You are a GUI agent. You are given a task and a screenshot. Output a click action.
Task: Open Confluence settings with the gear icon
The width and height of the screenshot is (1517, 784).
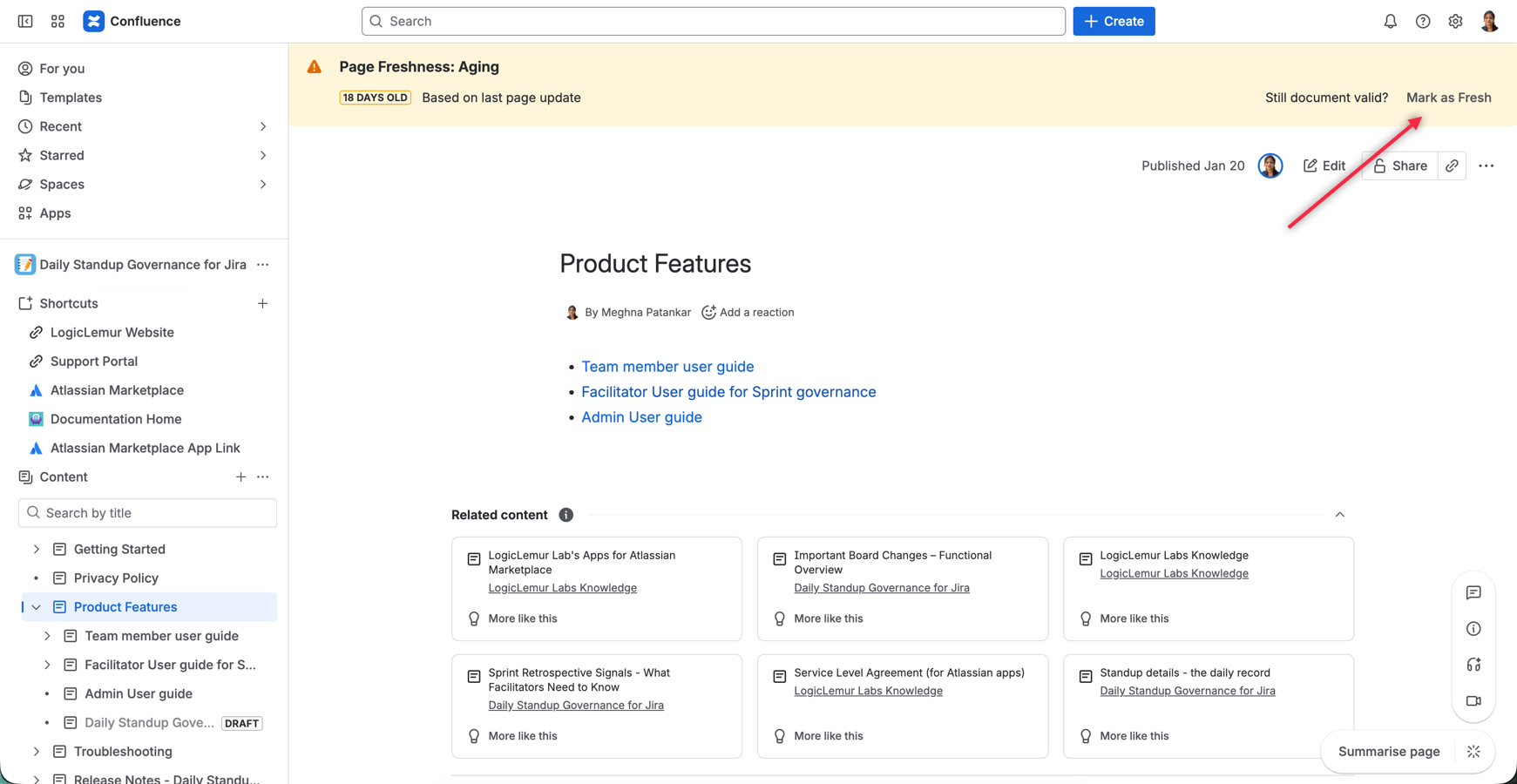[x=1455, y=21]
